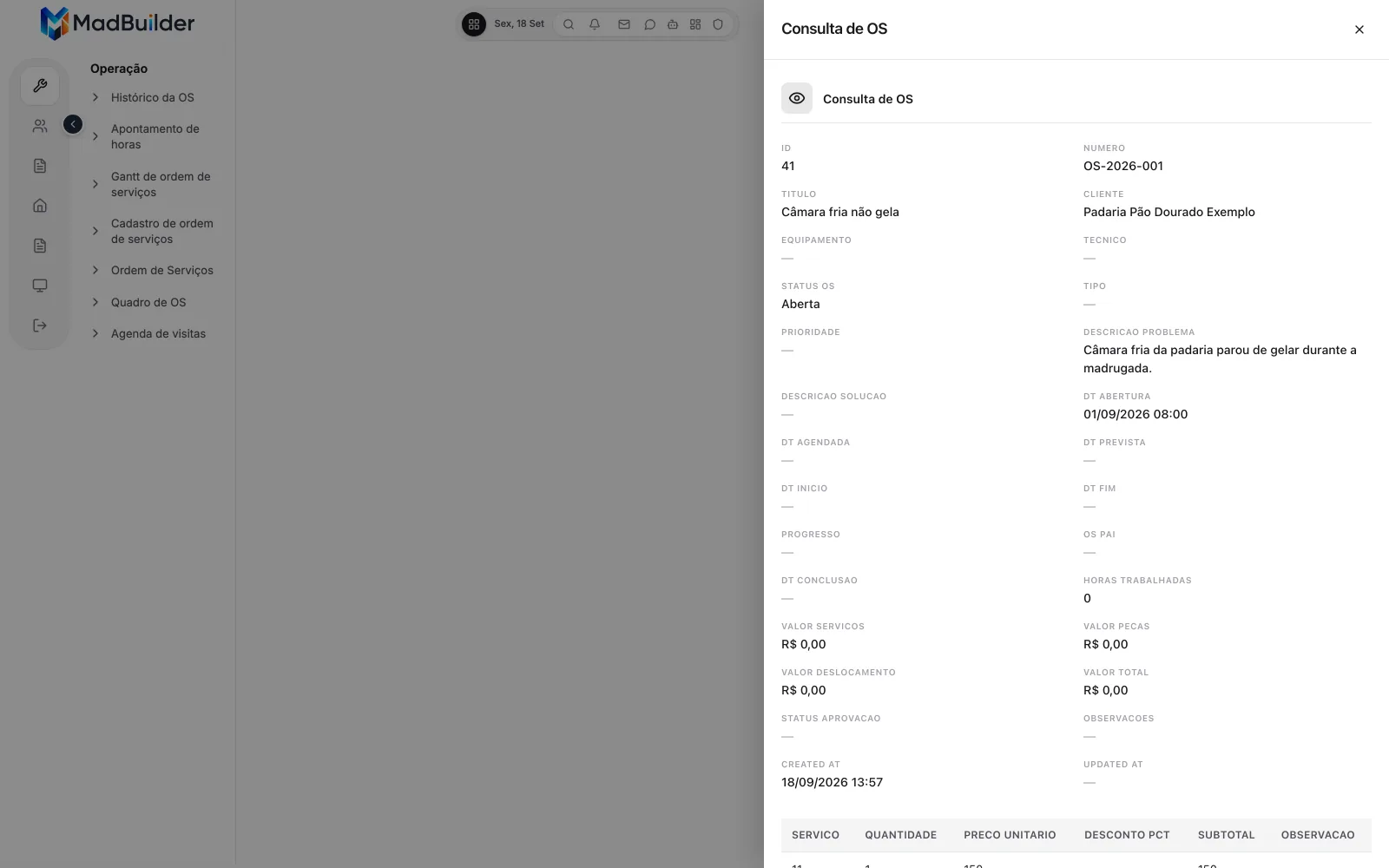Click client name Padaria Pão Dourado Exemplo
The width and height of the screenshot is (1389, 868).
[1169, 212]
